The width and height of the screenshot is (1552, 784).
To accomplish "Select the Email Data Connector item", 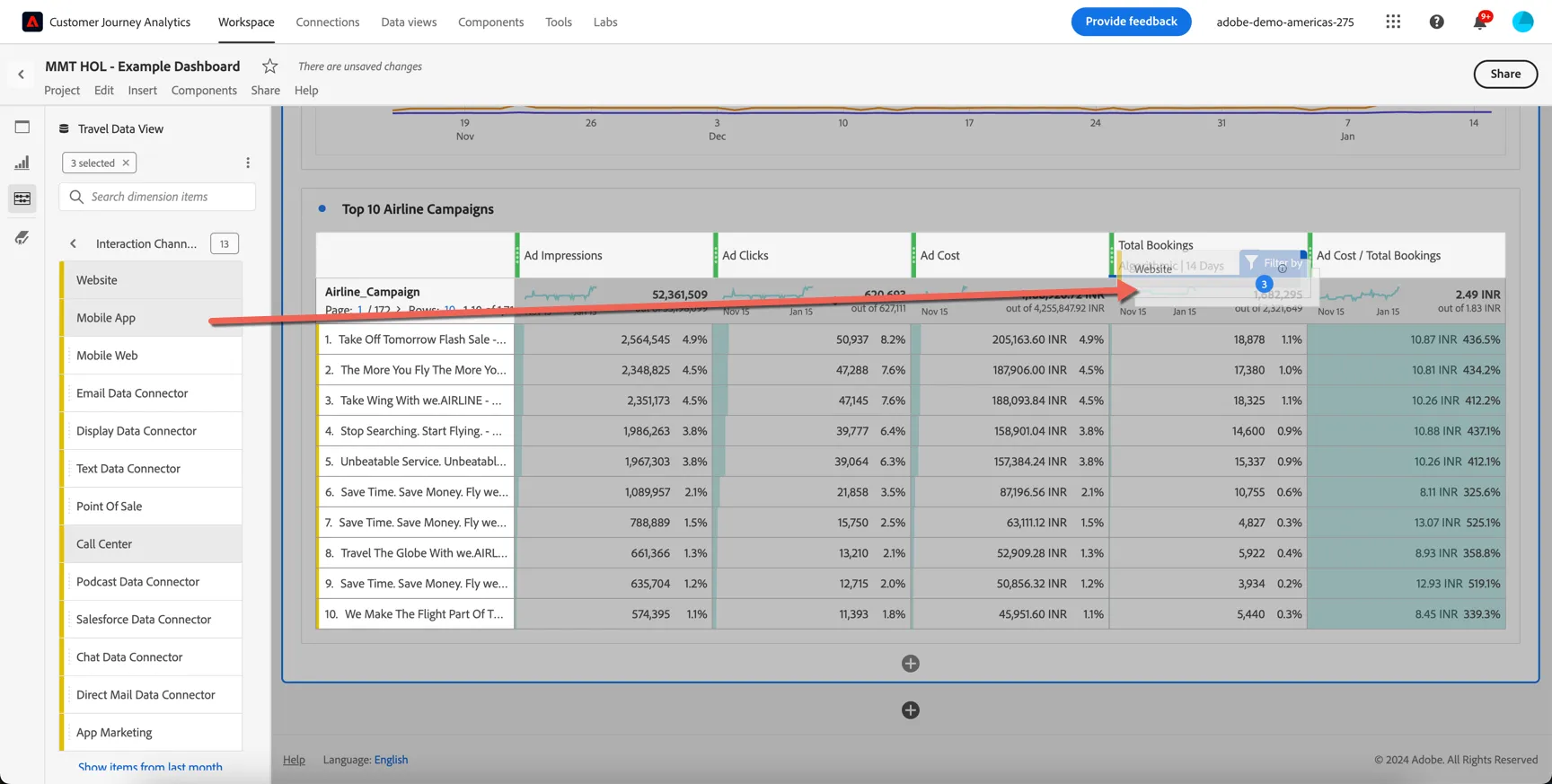I will tap(151, 393).
